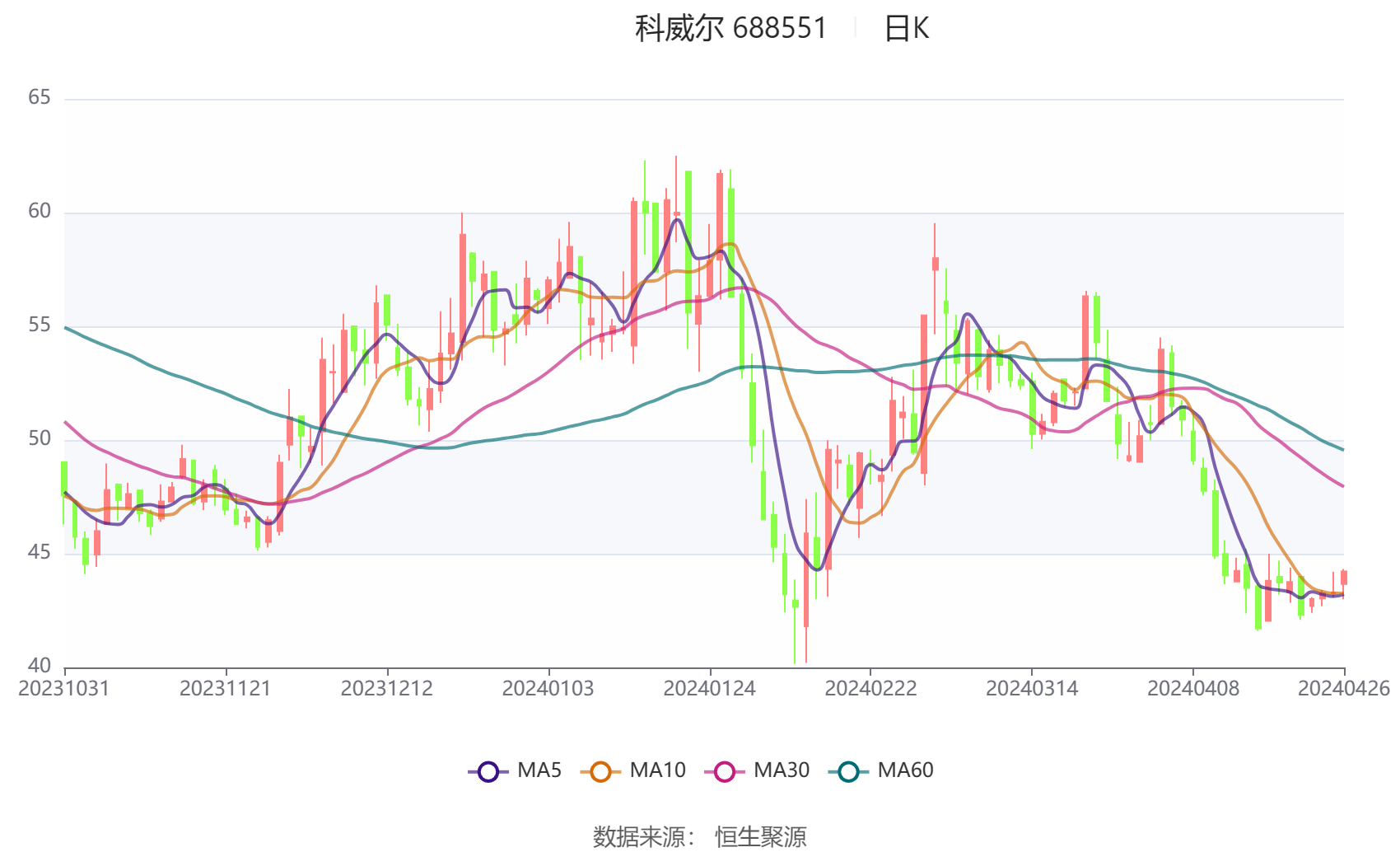
Task: Click the 20240408 x-axis date label
Action: 1193,689
